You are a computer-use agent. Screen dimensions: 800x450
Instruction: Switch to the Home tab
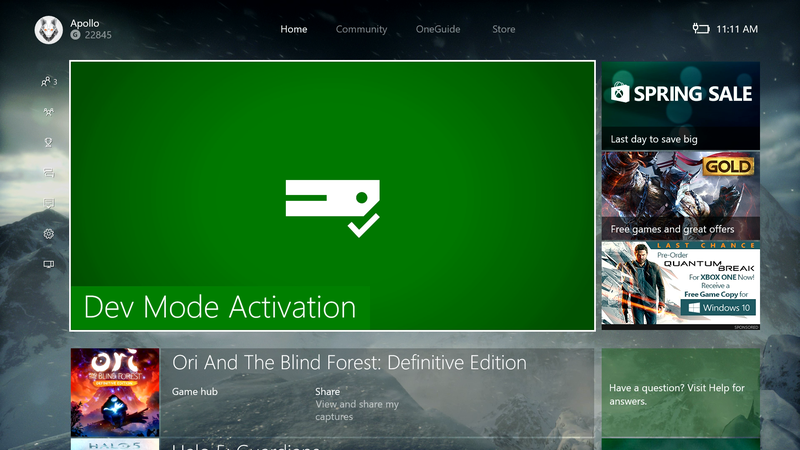[x=294, y=29]
